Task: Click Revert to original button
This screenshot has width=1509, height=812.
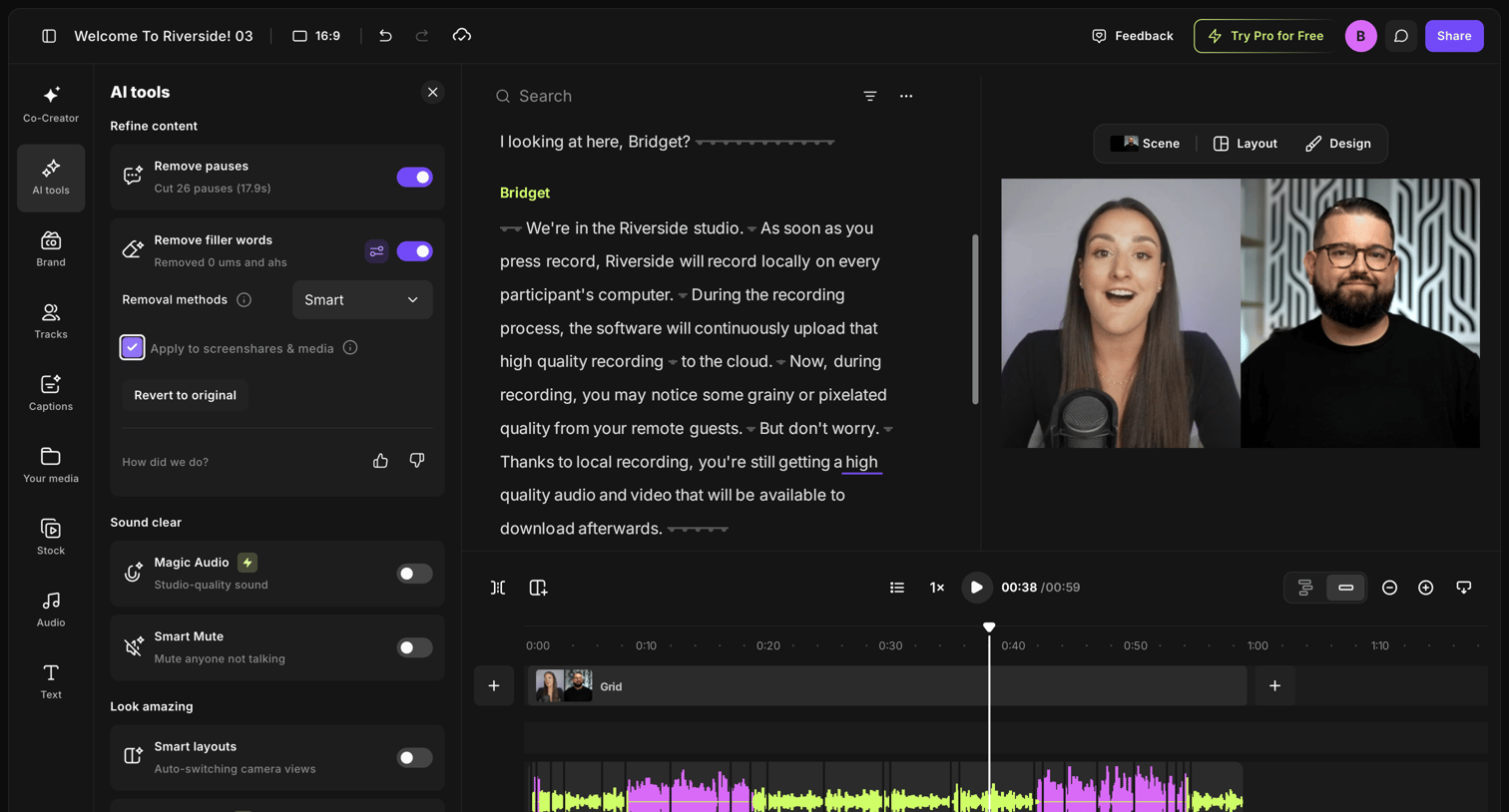Action: click(185, 396)
